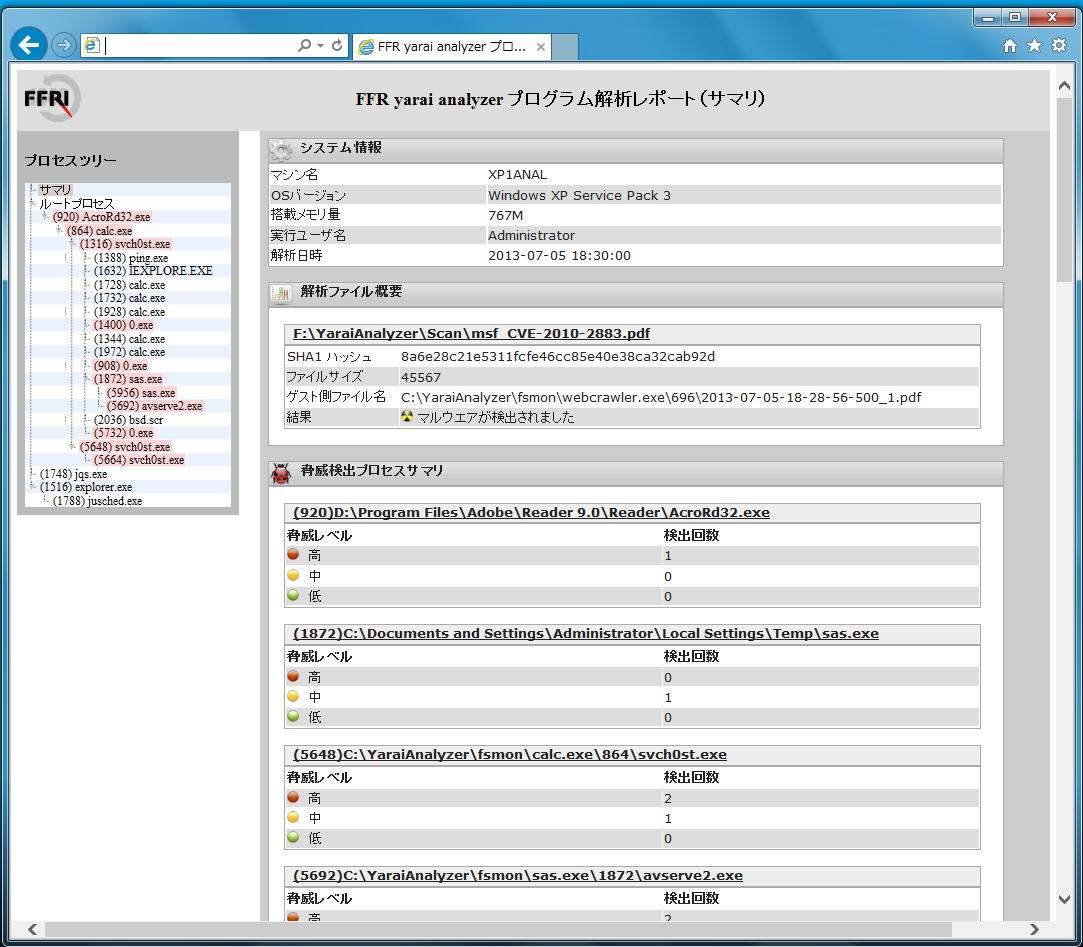Collapse the (1516) explorer.exe tree branch
Screen dimensions: 1083x947
point(32,487)
